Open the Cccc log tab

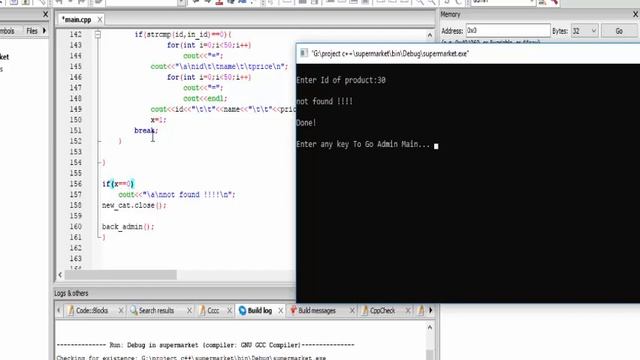point(213,311)
